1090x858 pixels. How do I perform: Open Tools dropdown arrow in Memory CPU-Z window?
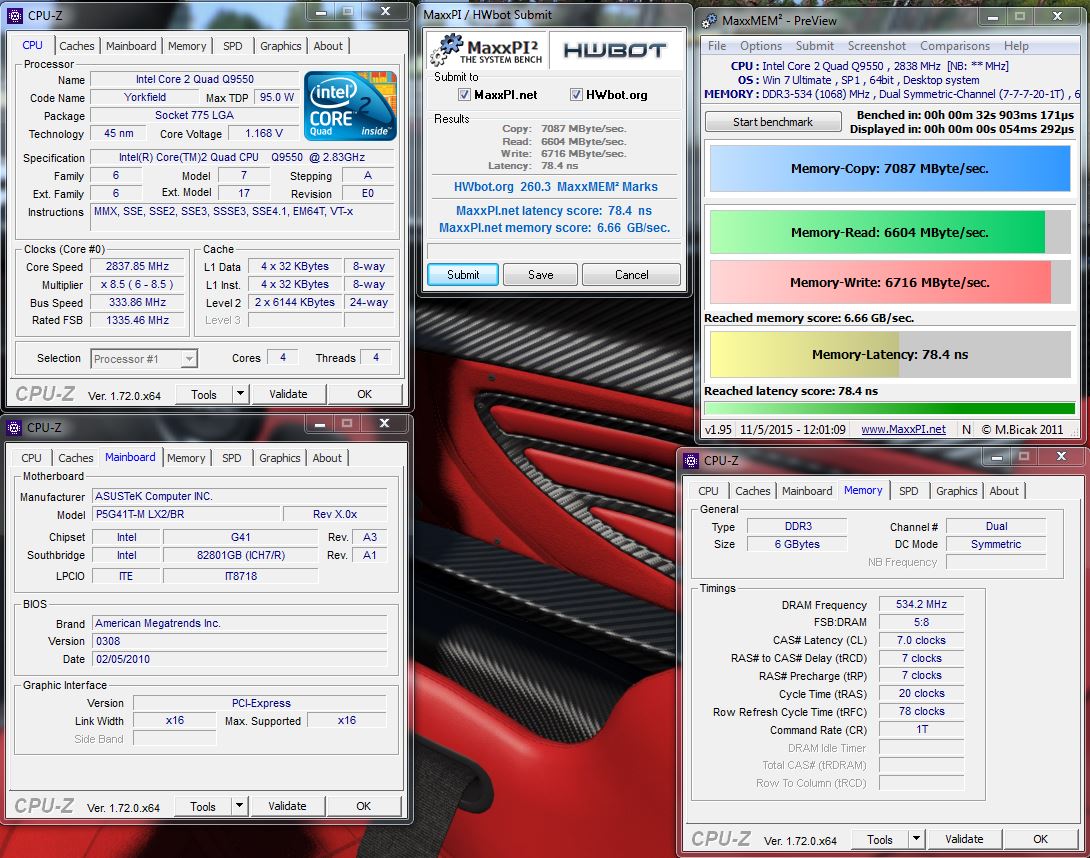coord(916,839)
